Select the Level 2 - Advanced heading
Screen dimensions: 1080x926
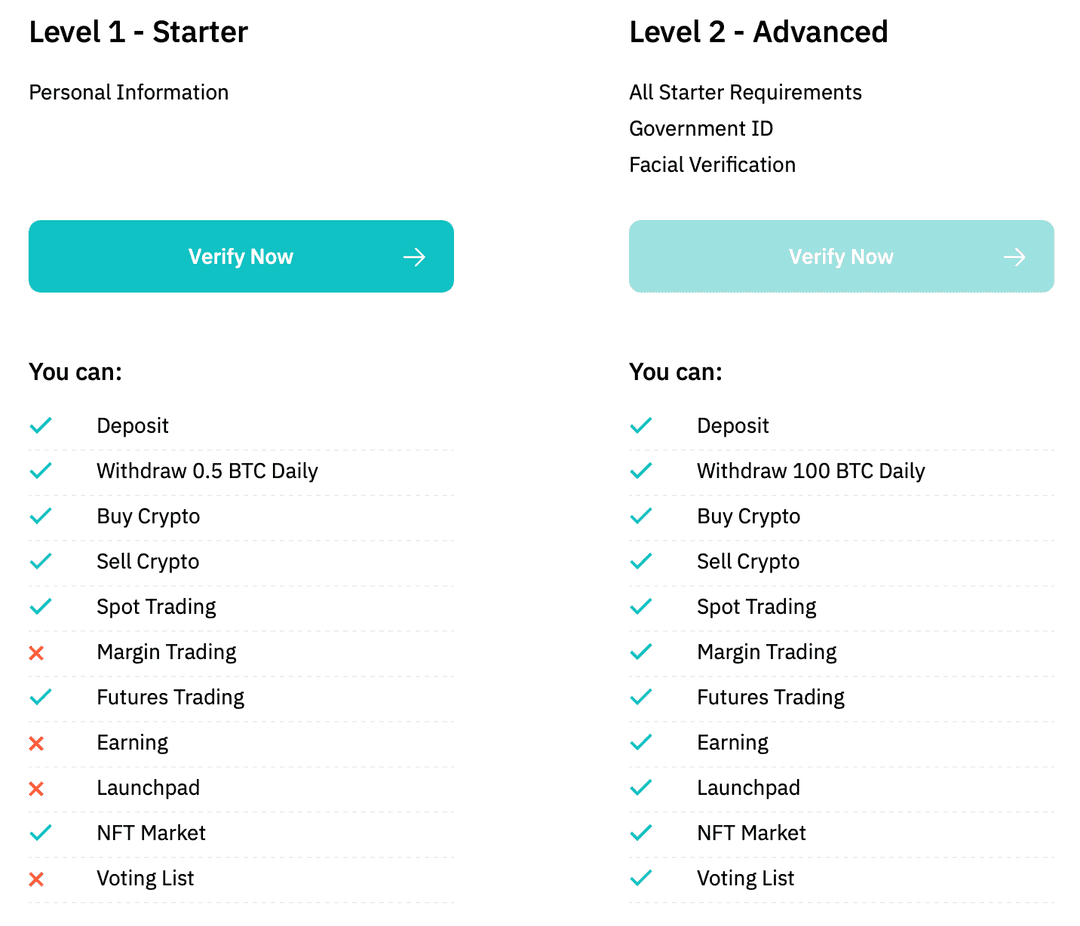pos(758,32)
